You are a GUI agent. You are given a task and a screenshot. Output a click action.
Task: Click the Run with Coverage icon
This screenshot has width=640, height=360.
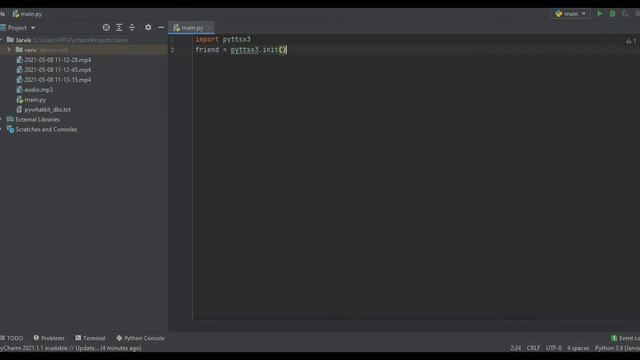point(625,13)
